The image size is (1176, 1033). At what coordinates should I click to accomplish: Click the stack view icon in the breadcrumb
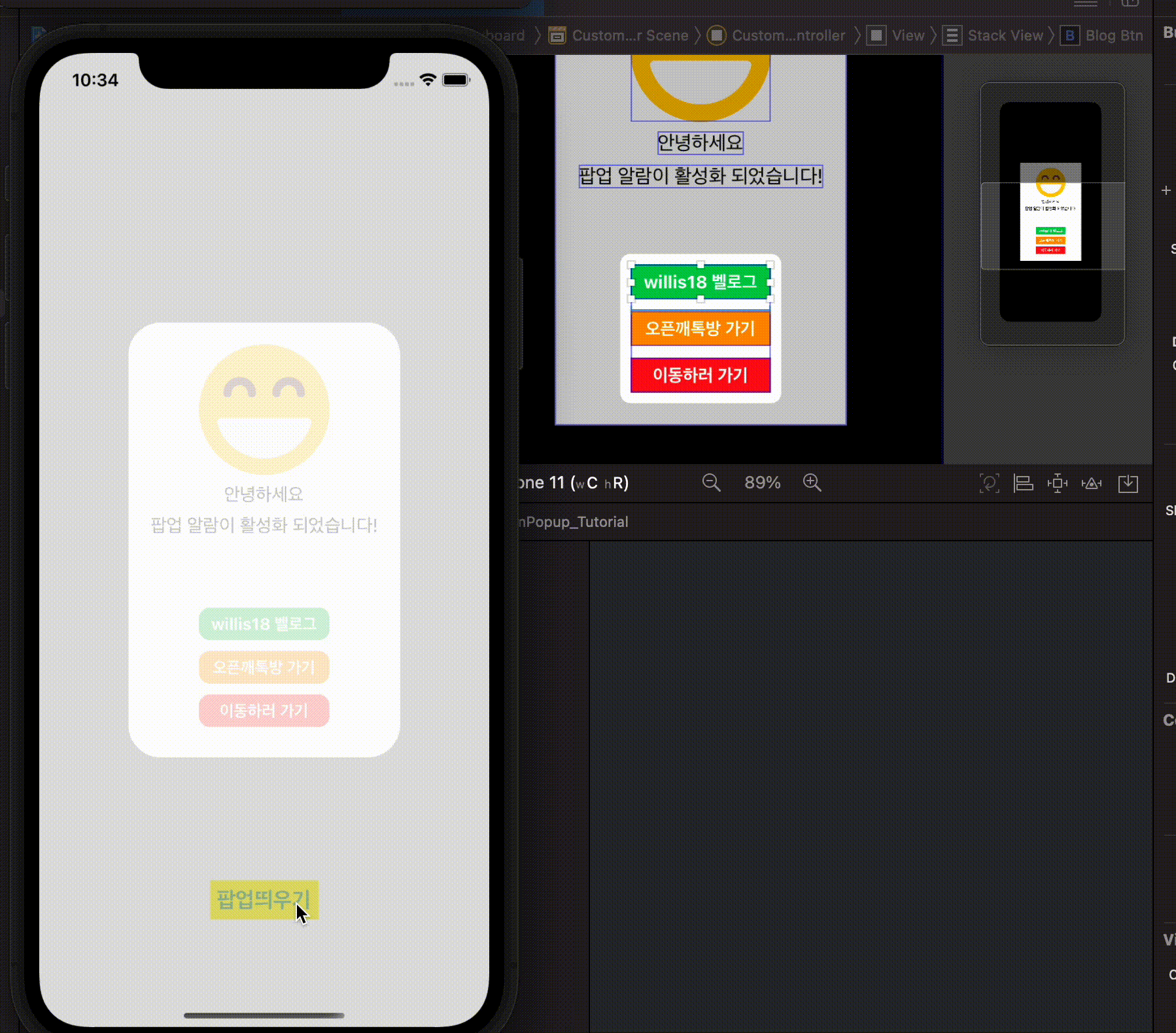952,35
